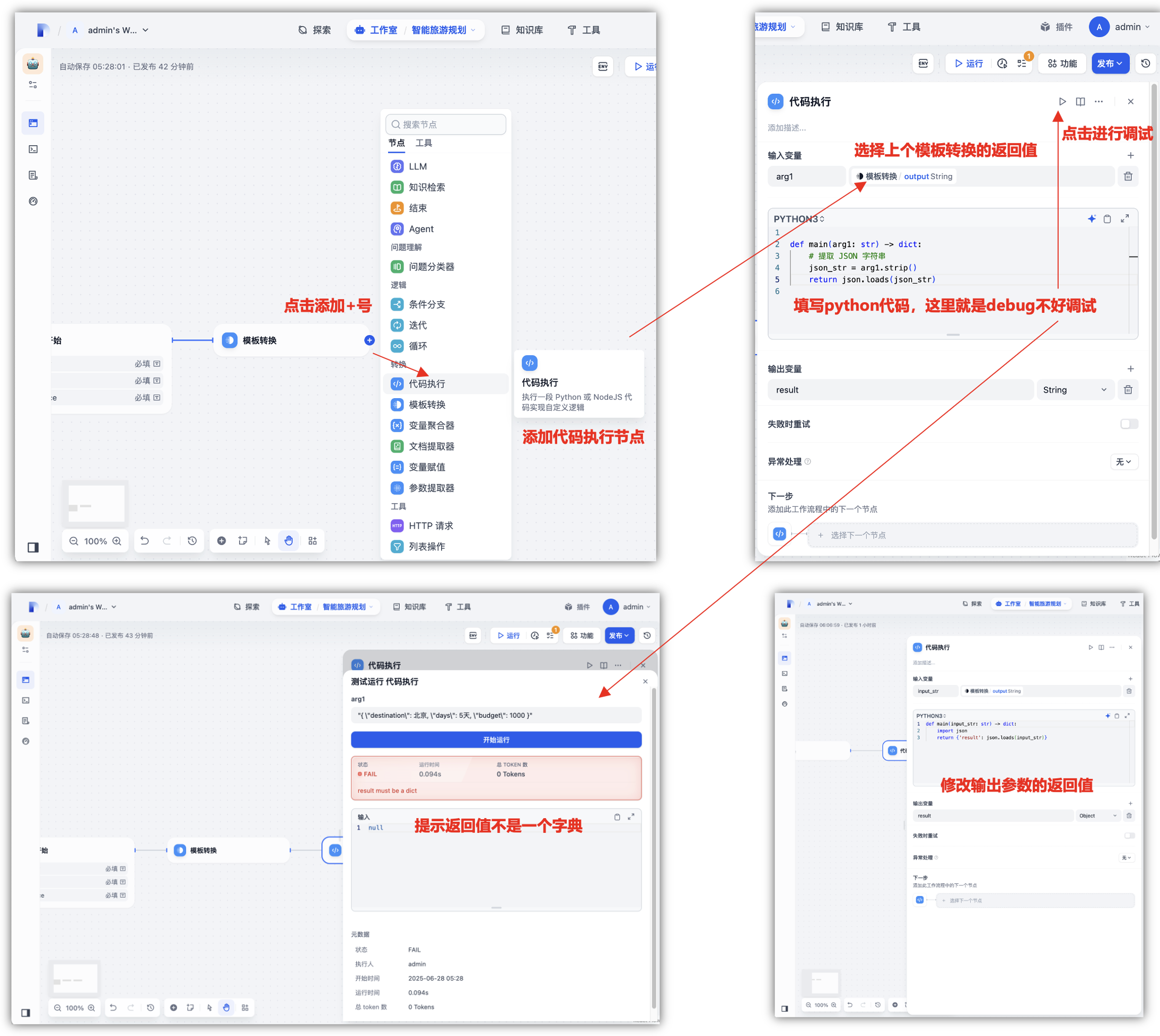Open the ENV environment variables button
Viewport: 1160px width, 1036px height.
point(922,63)
